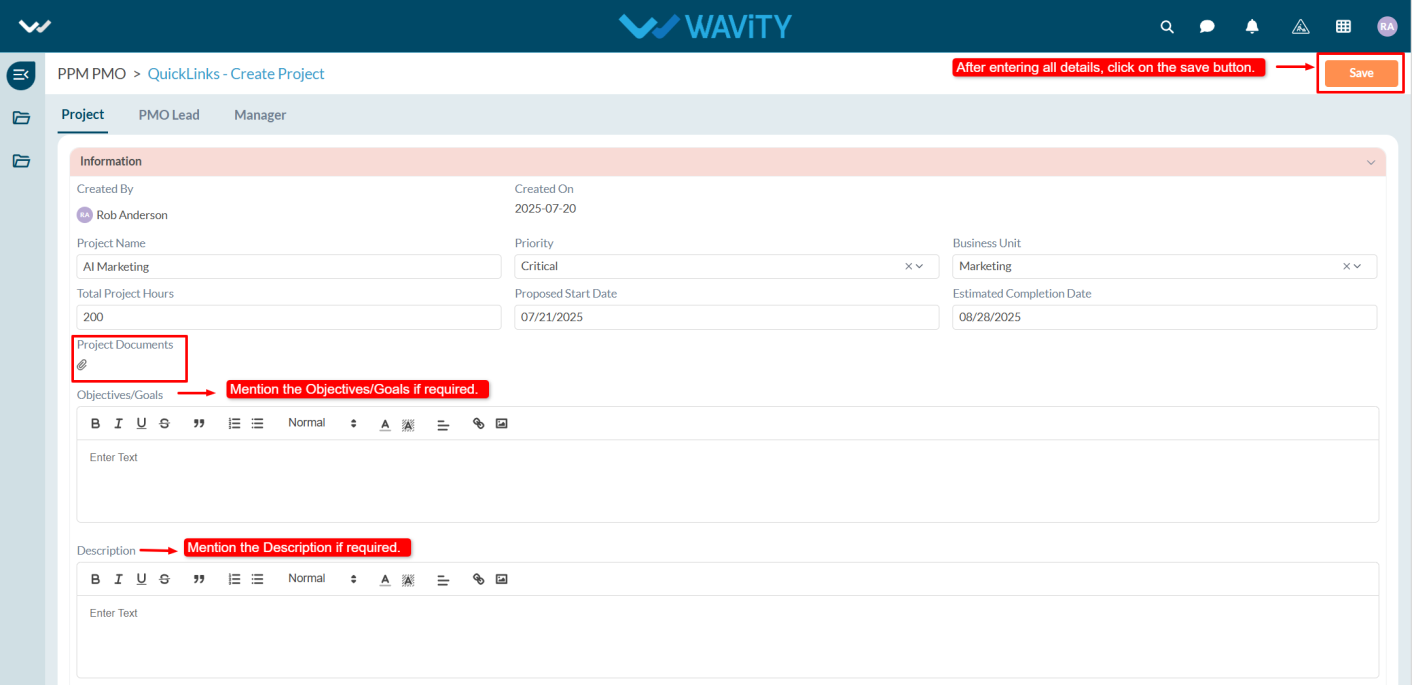Apply Bold in Objectives/Goals editor

[96, 424]
